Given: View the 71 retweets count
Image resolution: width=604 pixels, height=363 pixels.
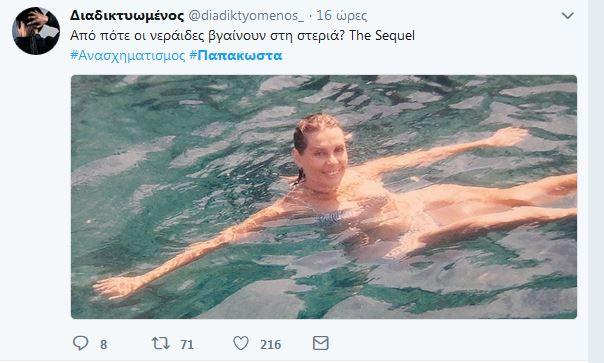Looking at the screenshot, I should pos(187,344).
